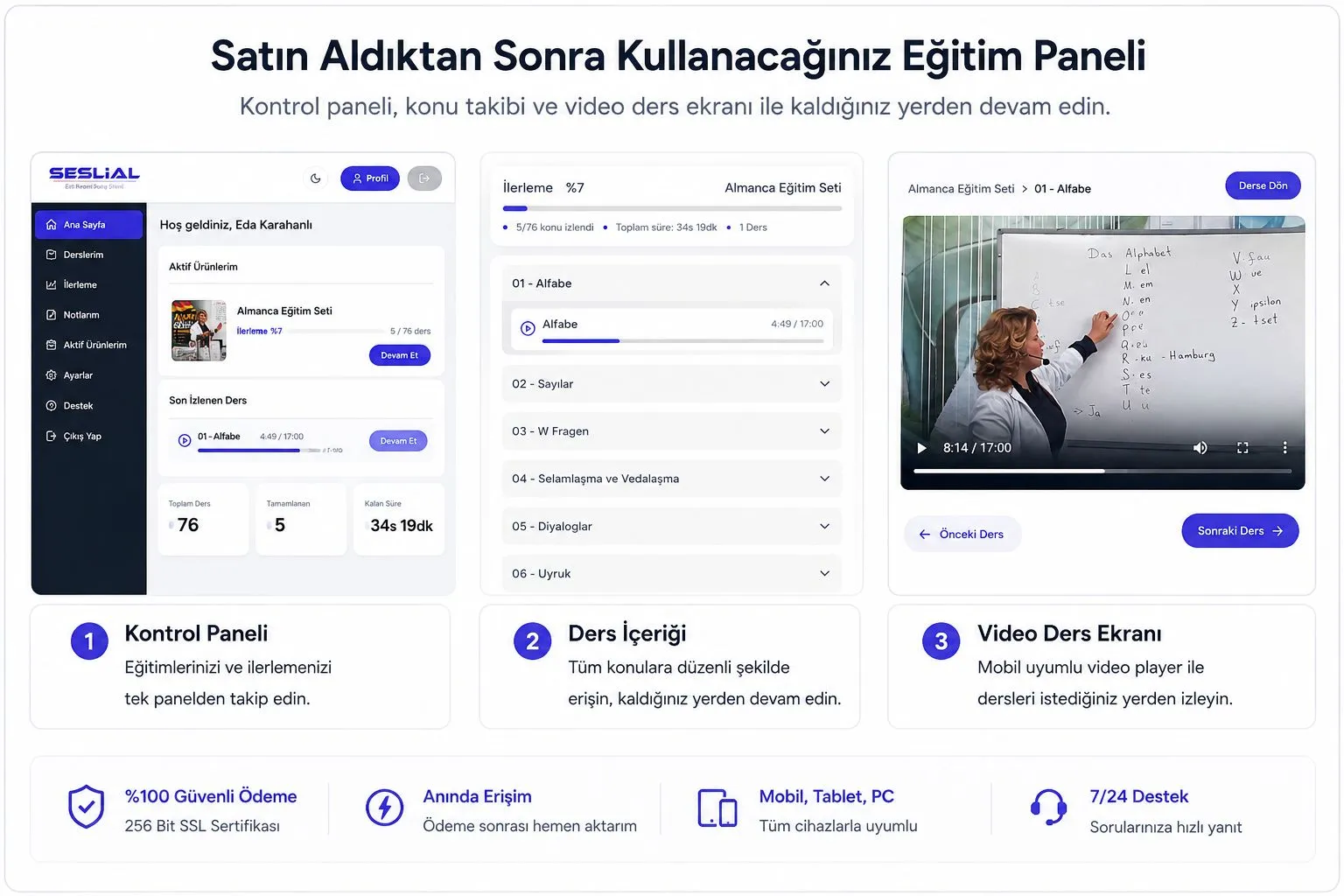
Task: Open video more options menu
Action: tap(1284, 448)
